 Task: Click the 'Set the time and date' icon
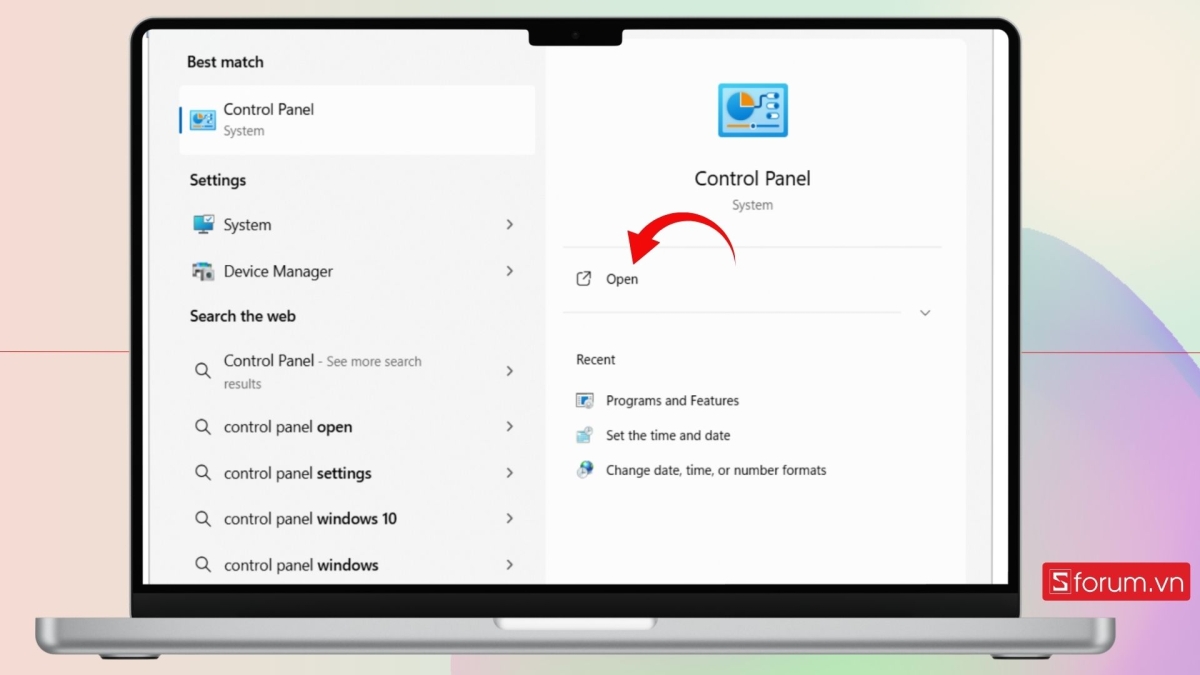pos(585,436)
